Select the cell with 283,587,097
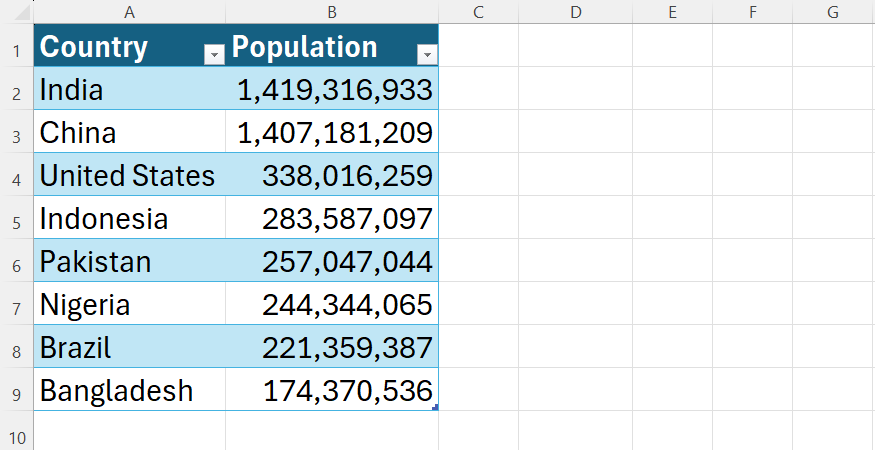 coord(332,217)
